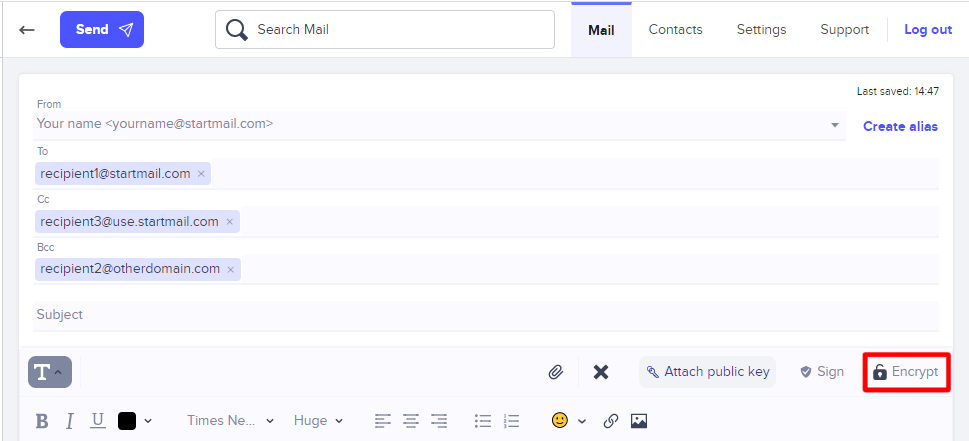Align text to the right
969x441 pixels.
click(x=439, y=421)
